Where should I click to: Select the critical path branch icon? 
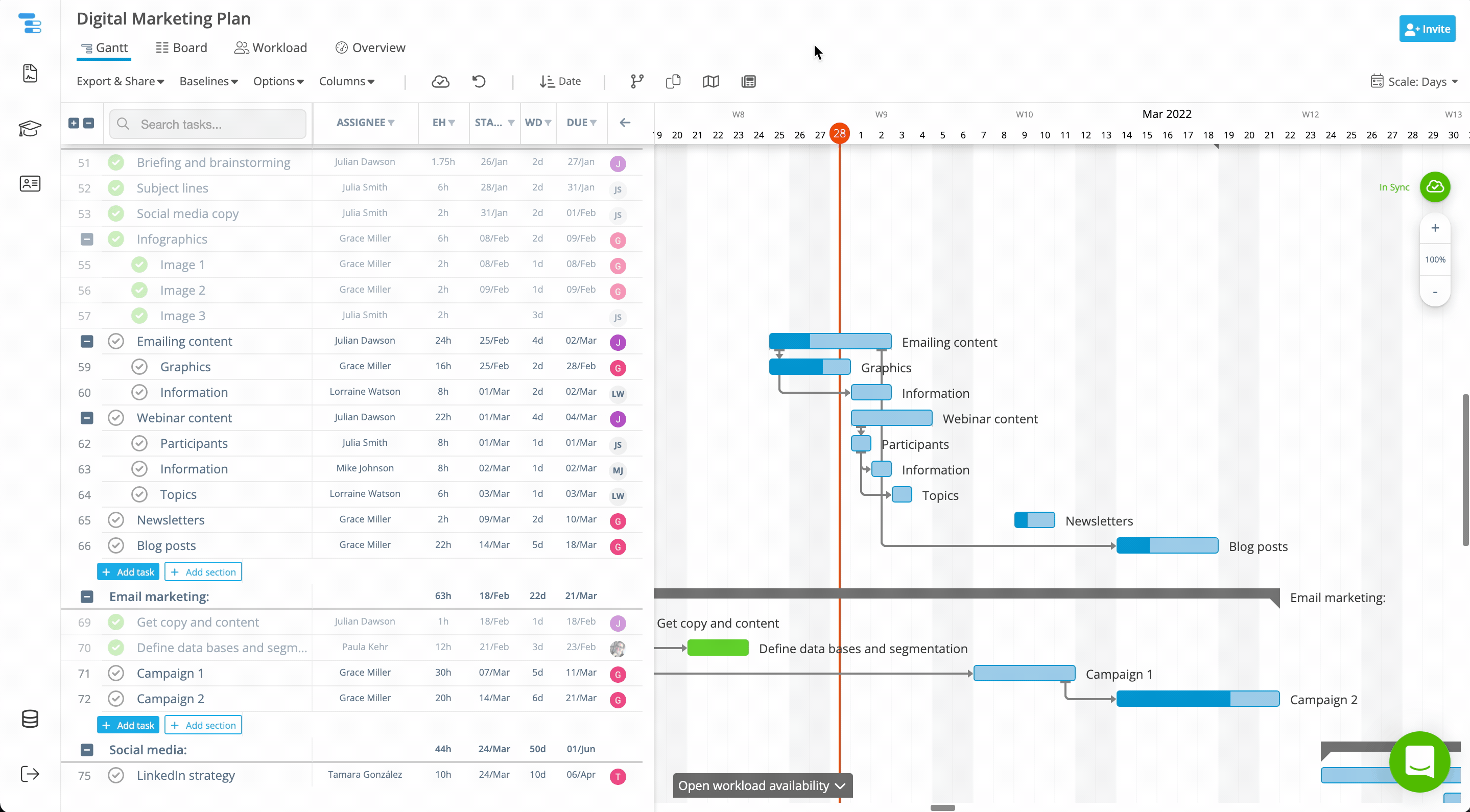tap(636, 81)
